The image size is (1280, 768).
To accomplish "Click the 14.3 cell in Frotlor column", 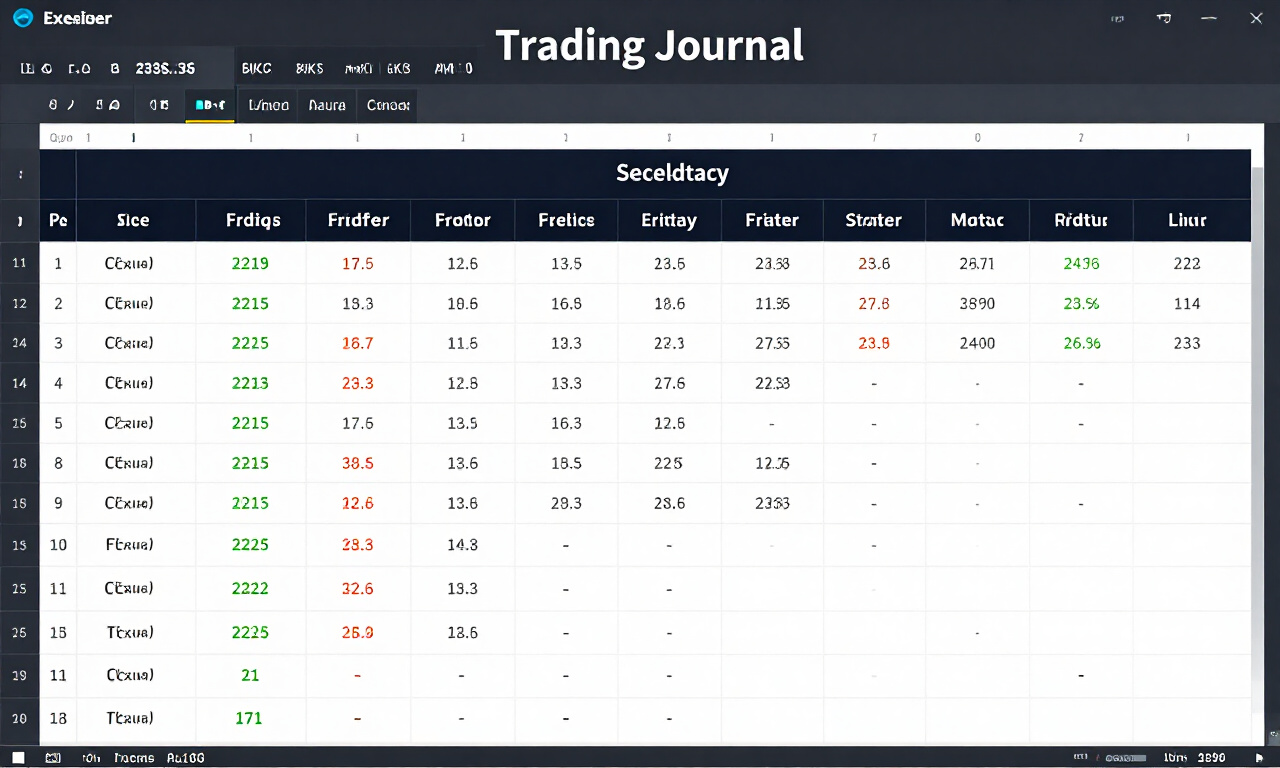I will click(462, 546).
